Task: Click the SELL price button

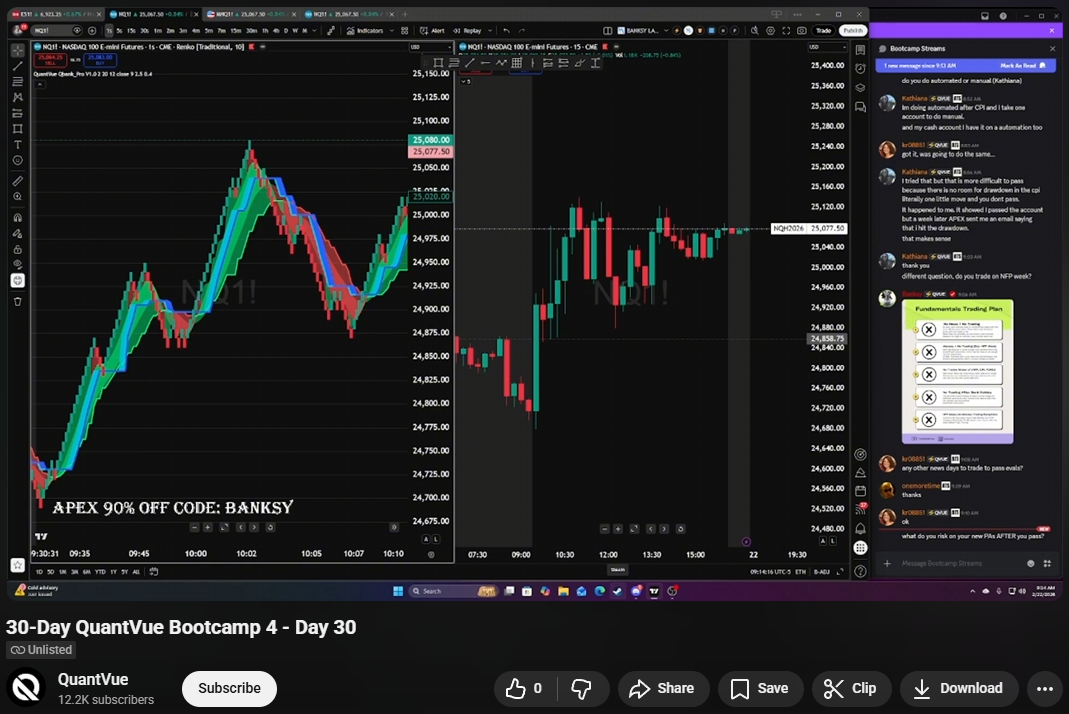Action: [x=50, y=60]
